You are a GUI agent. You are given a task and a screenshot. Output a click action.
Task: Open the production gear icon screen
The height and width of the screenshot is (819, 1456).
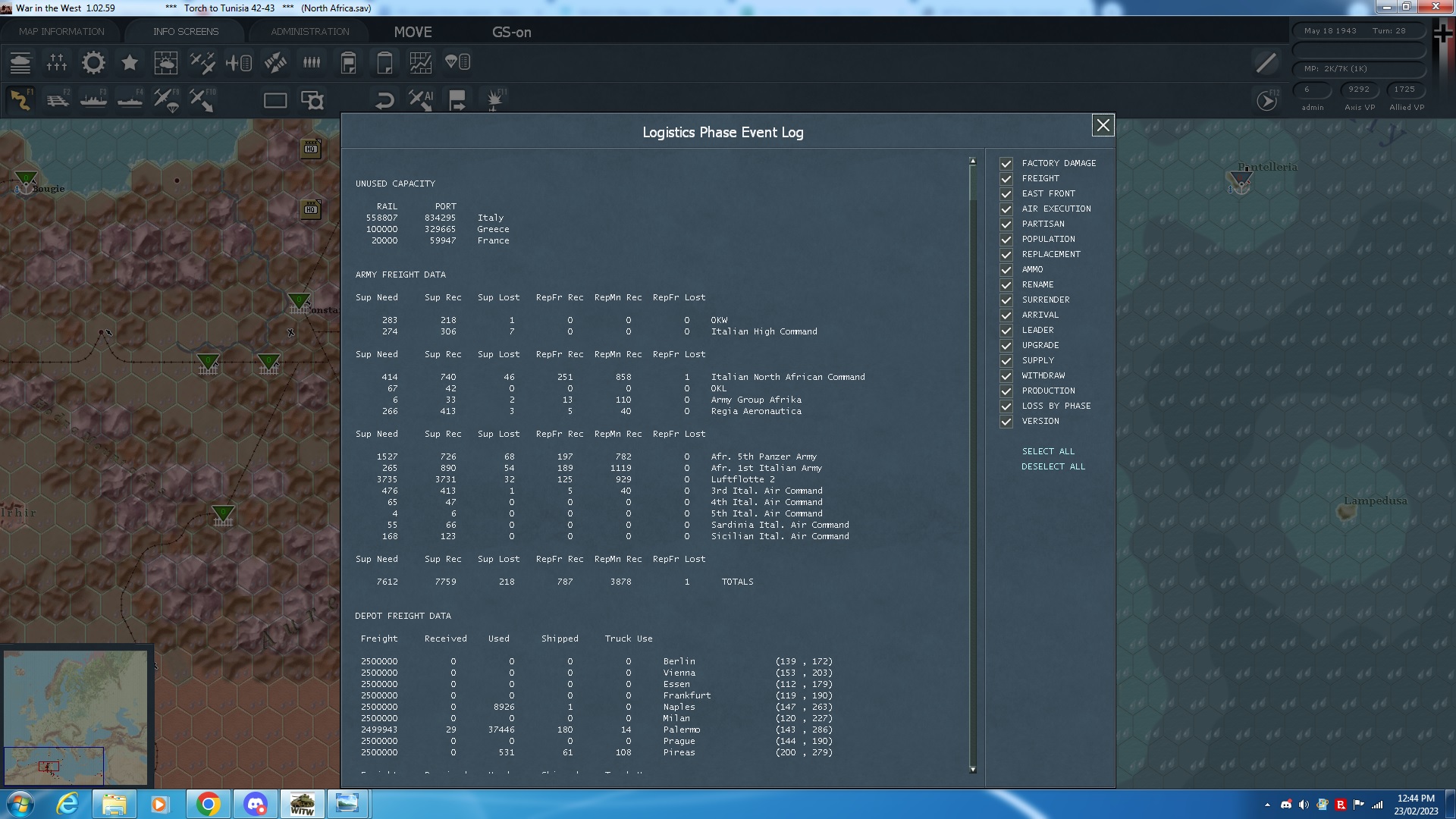(93, 63)
